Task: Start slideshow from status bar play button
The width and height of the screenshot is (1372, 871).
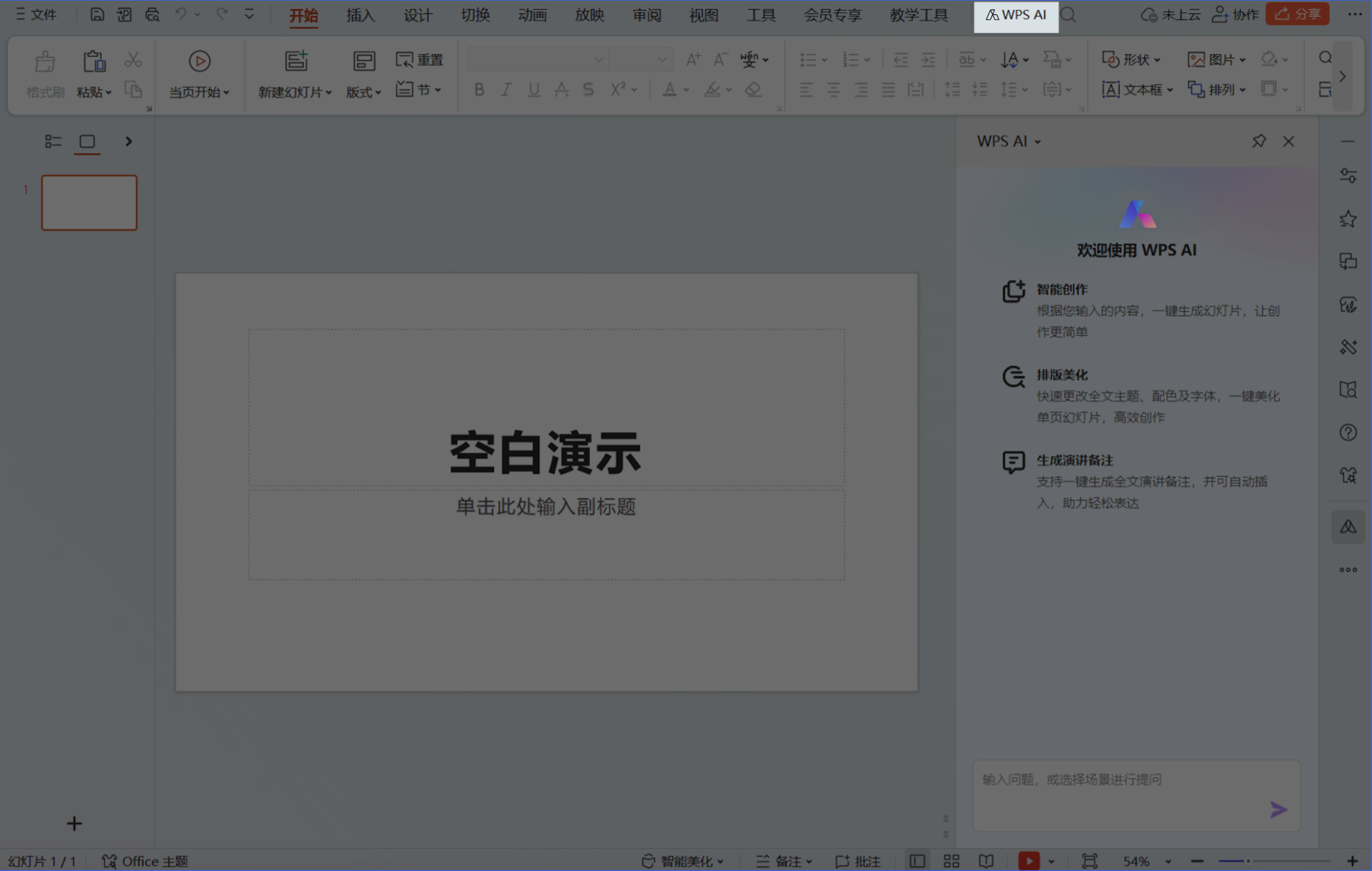Action: (1029, 861)
